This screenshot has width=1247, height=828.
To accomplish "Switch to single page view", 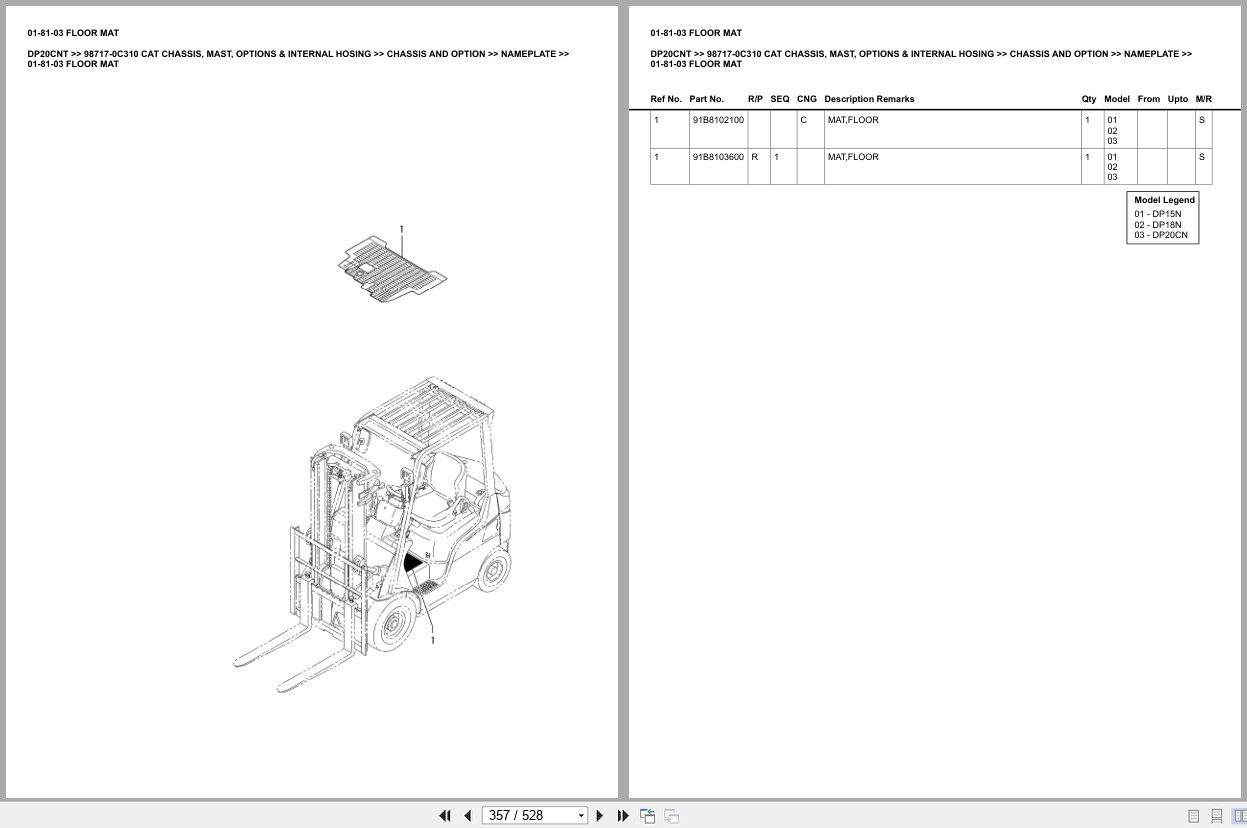I will coord(1194,816).
